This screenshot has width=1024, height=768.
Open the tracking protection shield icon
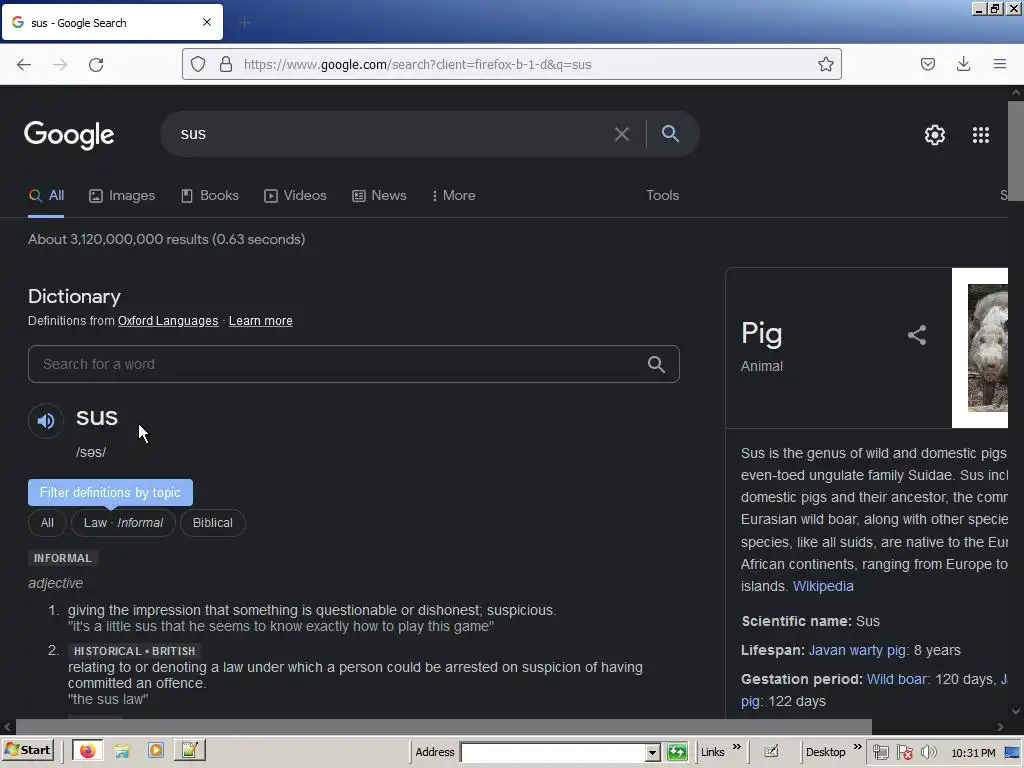198,64
